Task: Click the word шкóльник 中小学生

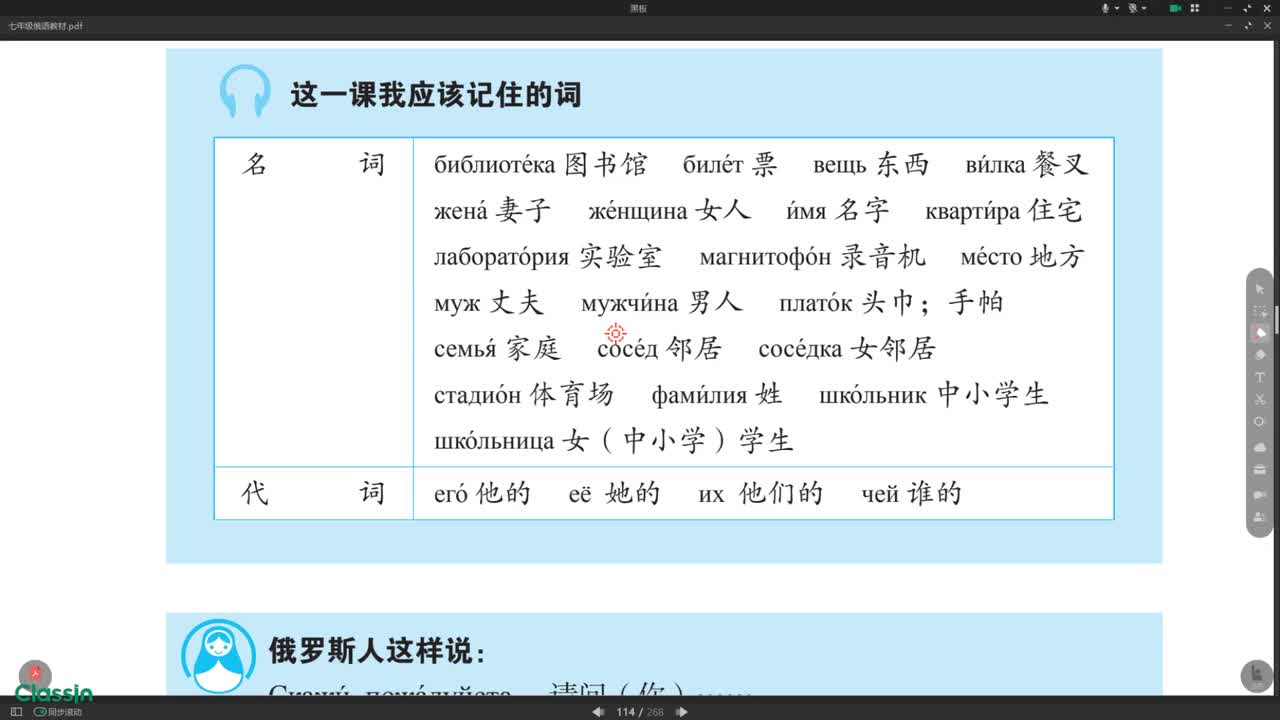Action: pos(933,394)
